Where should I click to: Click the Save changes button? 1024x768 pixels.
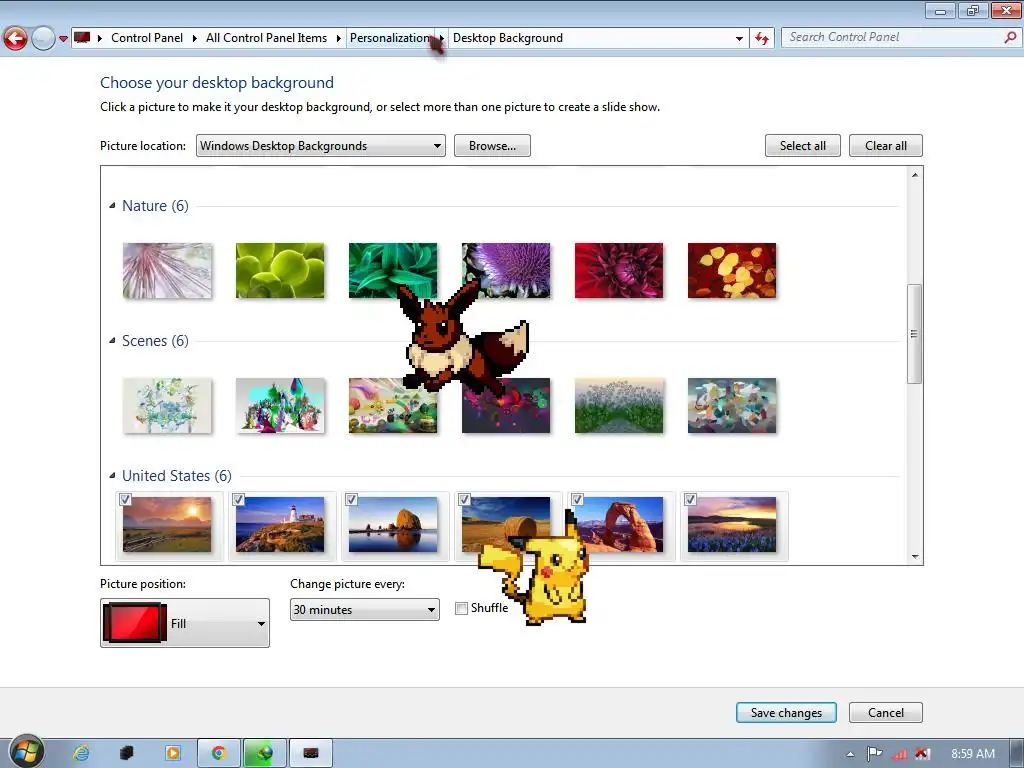click(786, 712)
